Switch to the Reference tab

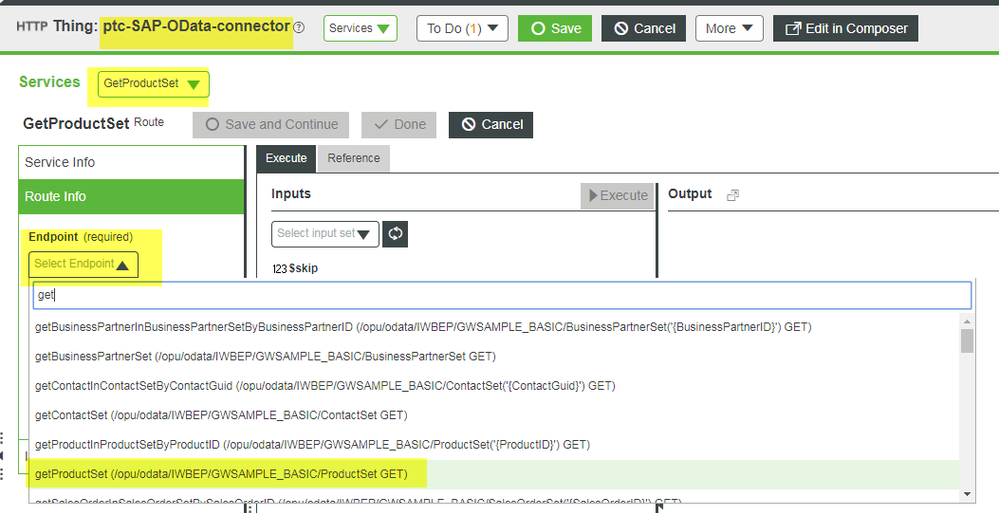354,159
